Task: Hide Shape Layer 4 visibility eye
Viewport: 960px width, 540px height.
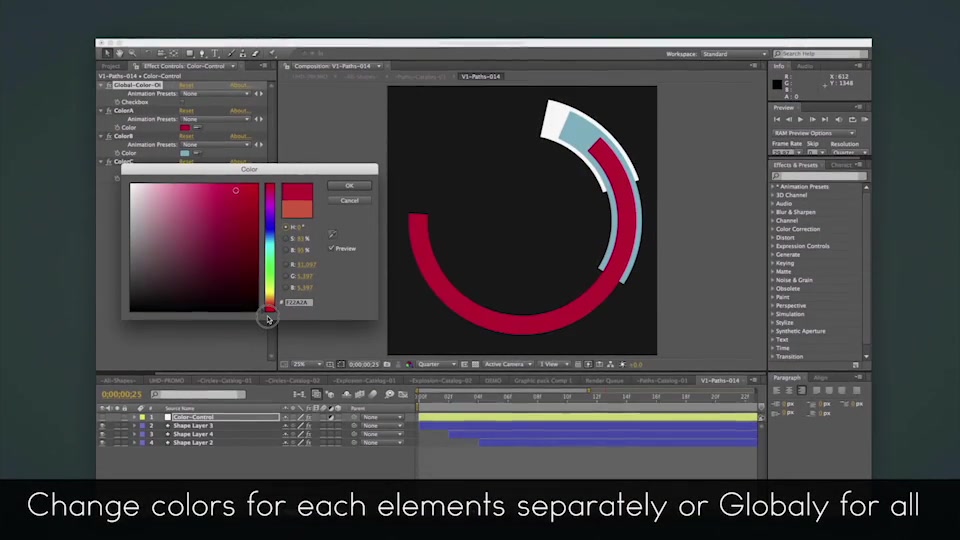Action: point(102,434)
